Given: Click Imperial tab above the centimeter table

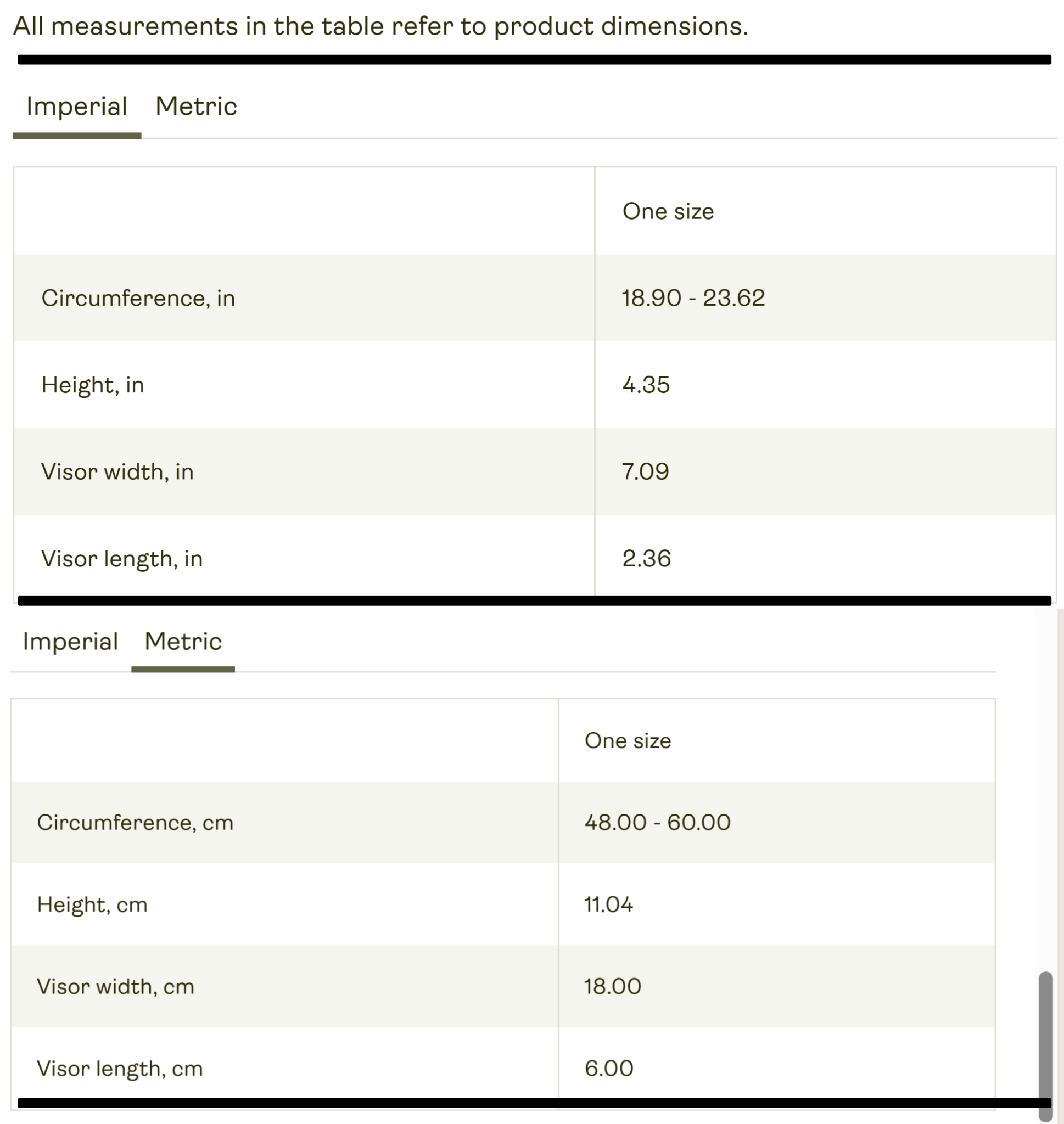Looking at the screenshot, I should pyautogui.click(x=70, y=642).
